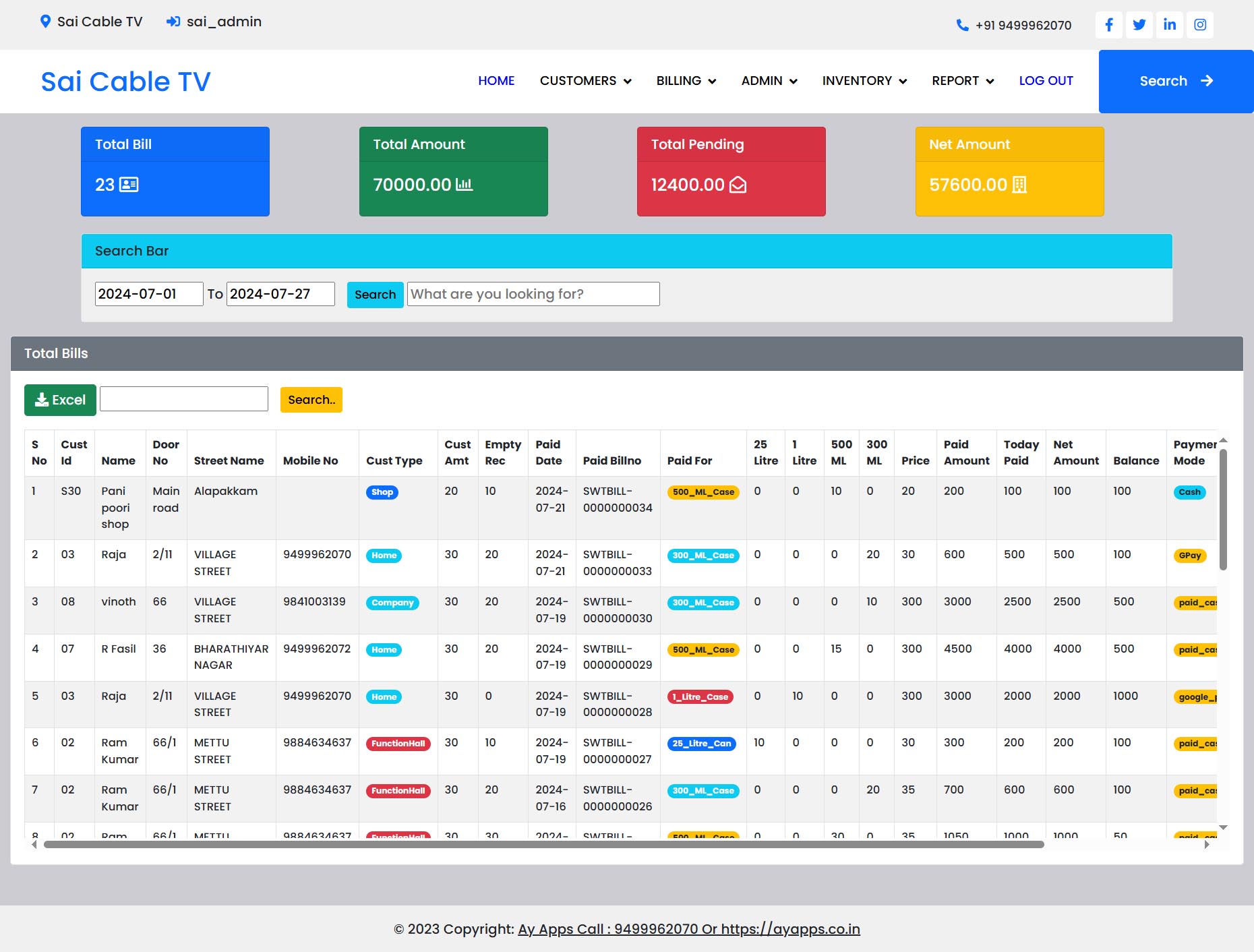Focus the 'What are you looking for?' field
This screenshot has height=952, width=1254.
tap(533, 294)
